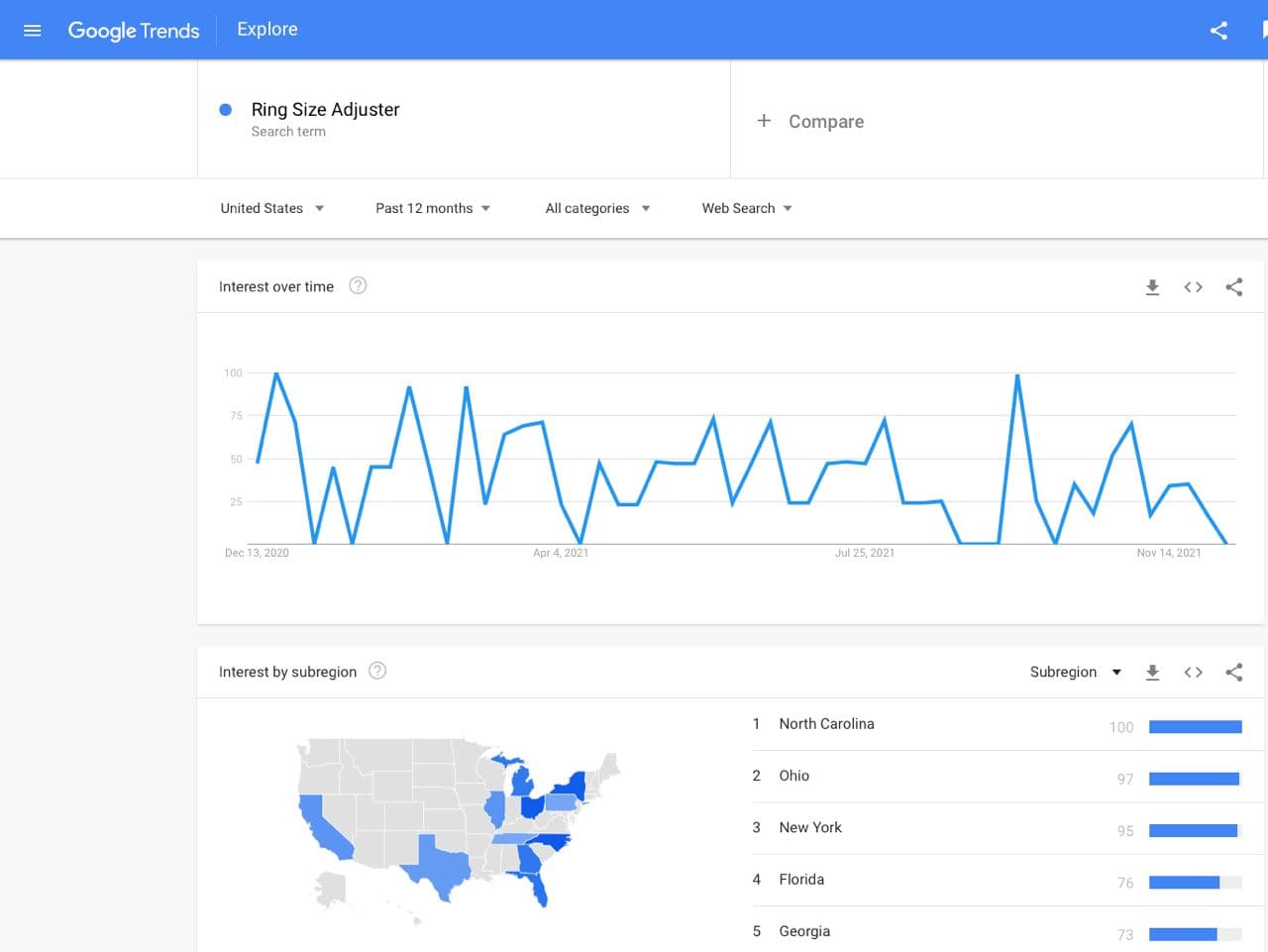Download Interest over time data as CSV

click(1152, 286)
